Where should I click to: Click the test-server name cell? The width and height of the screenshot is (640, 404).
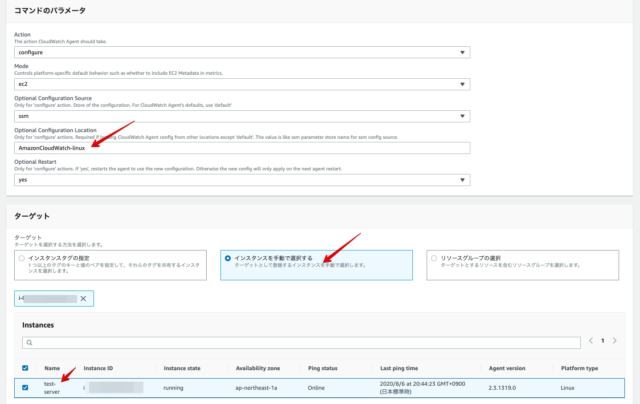(x=52, y=388)
